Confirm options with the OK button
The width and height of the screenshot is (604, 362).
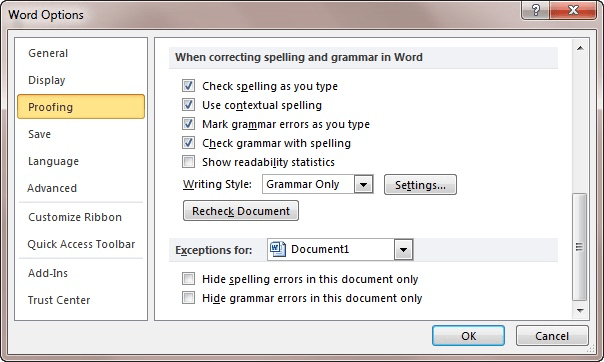point(468,336)
